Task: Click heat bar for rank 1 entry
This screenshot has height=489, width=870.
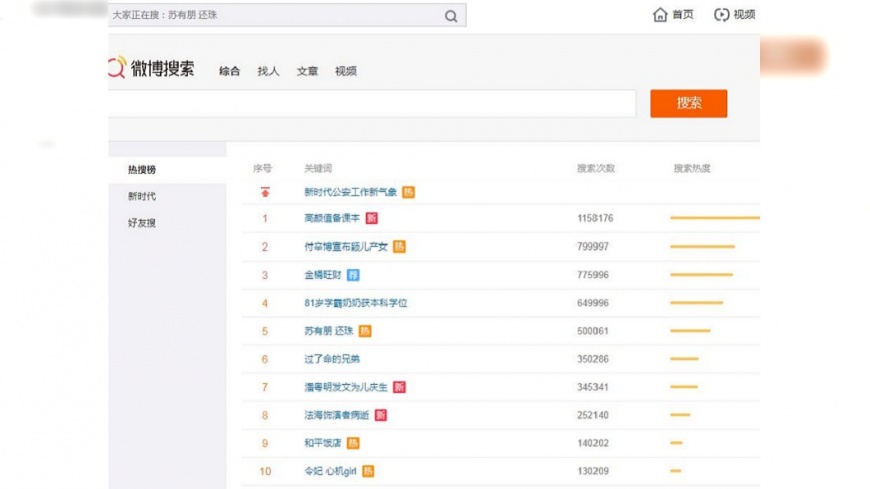Action: point(715,218)
